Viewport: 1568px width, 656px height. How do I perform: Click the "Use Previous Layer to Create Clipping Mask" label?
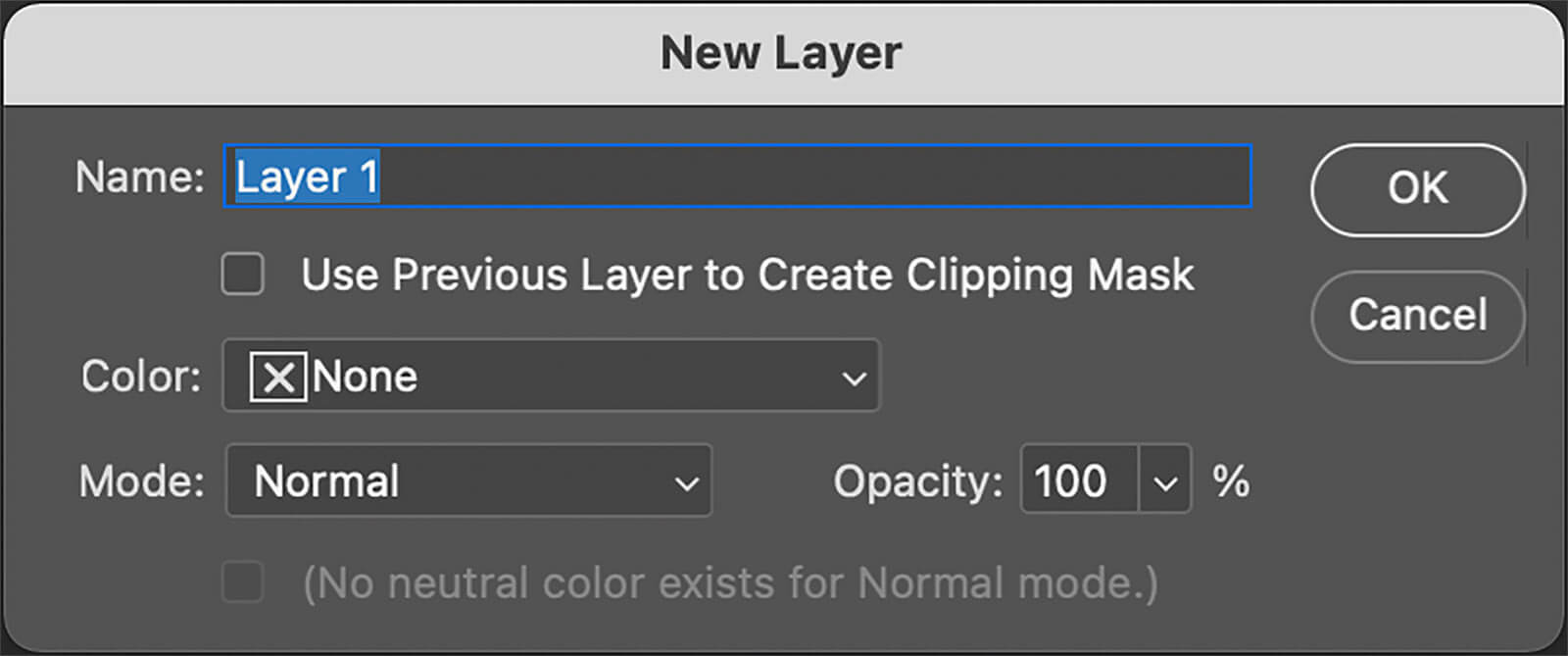(747, 275)
